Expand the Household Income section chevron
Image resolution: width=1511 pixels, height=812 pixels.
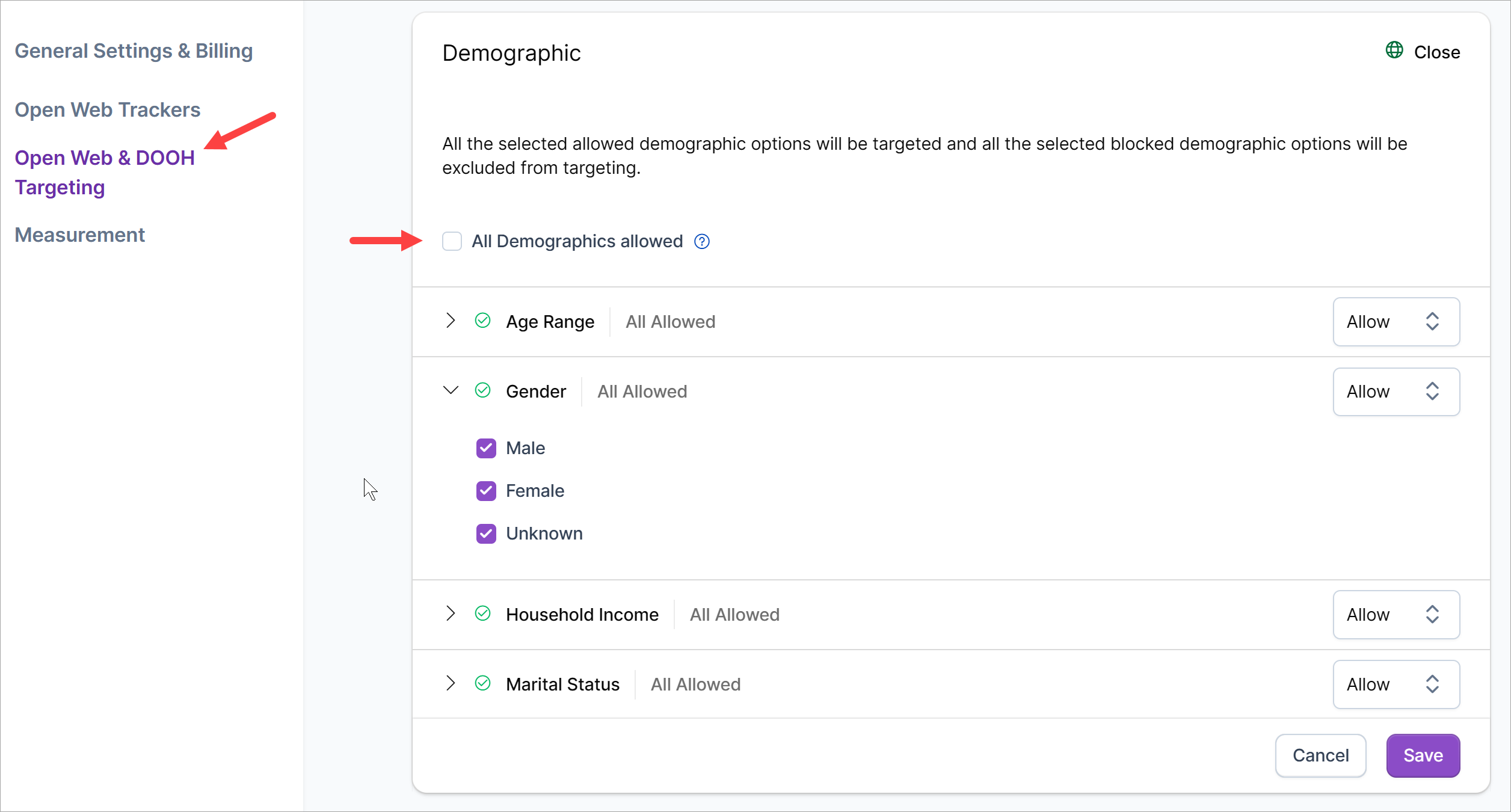[451, 614]
